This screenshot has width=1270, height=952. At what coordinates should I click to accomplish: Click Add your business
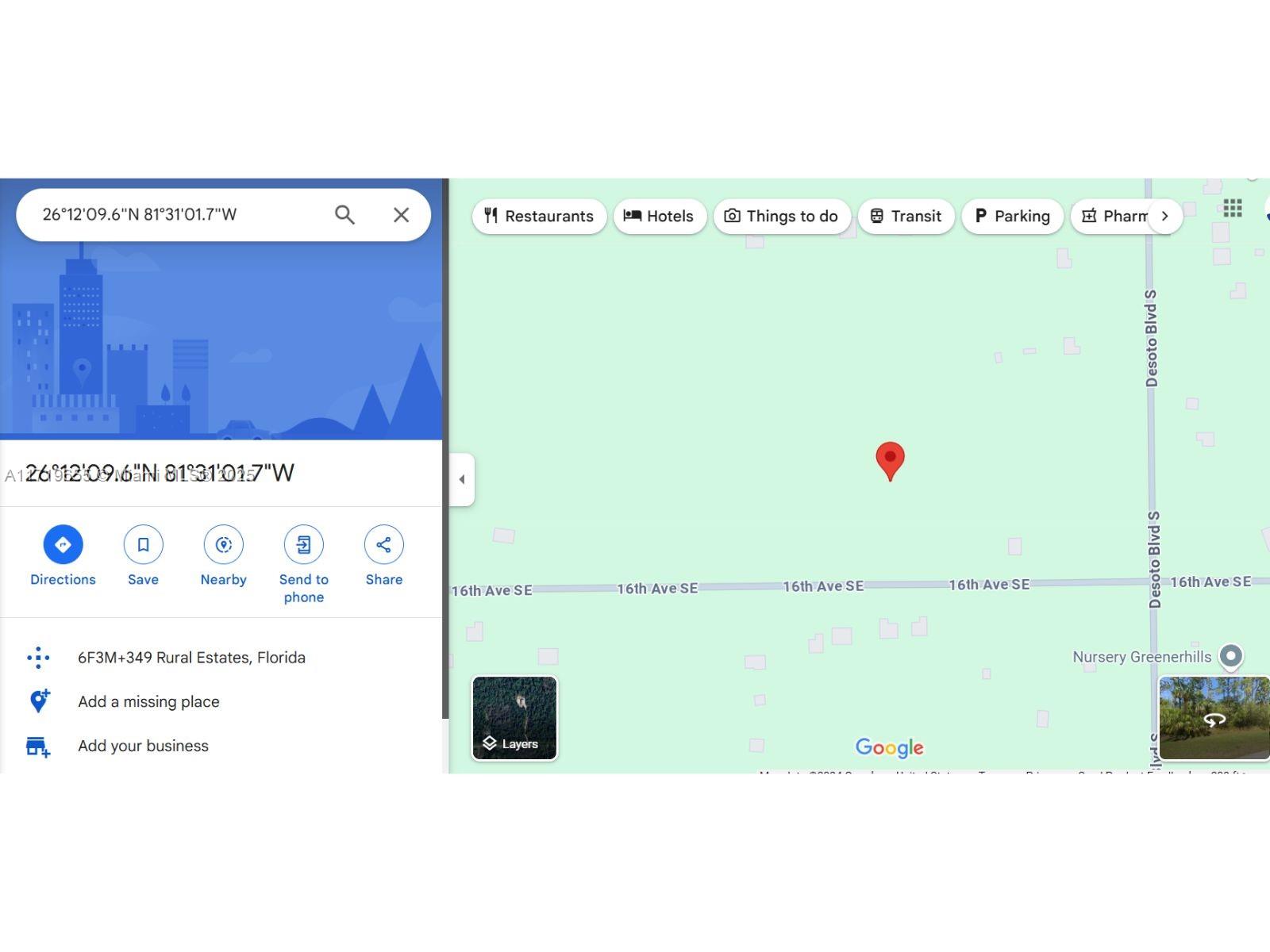[x=143, y=746]
